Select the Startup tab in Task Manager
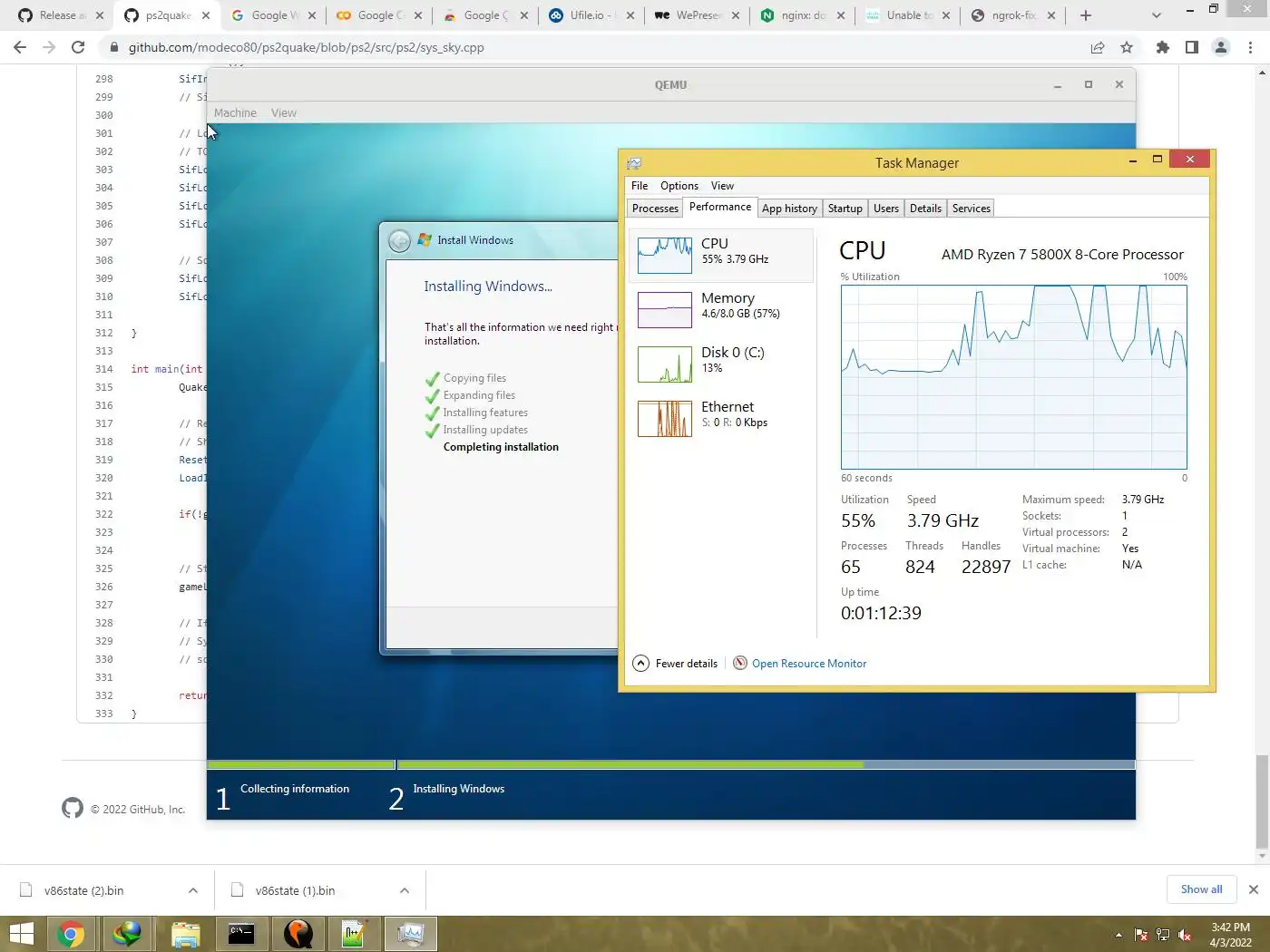 click(x=845, y=209)
